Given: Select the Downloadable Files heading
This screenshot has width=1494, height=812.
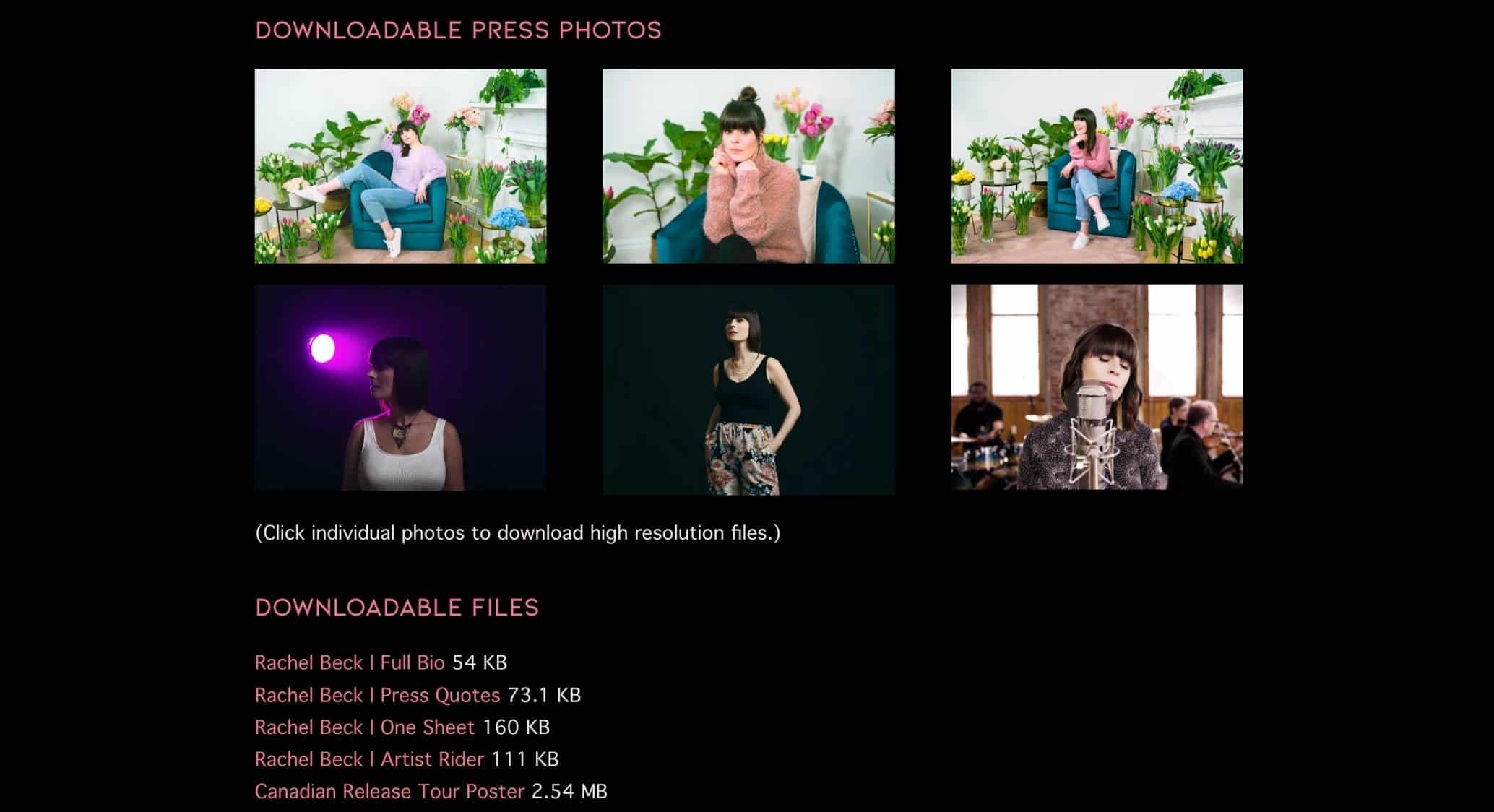Looking at the screenshot, I should point(397,608).
